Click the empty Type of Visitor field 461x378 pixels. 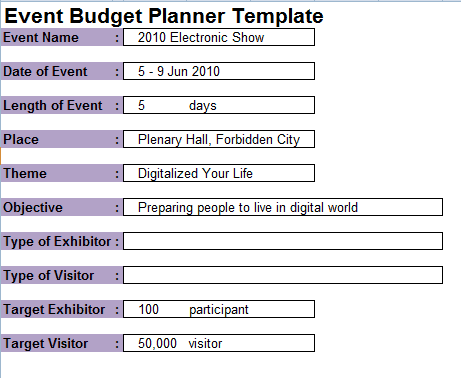tap(283, 275)
